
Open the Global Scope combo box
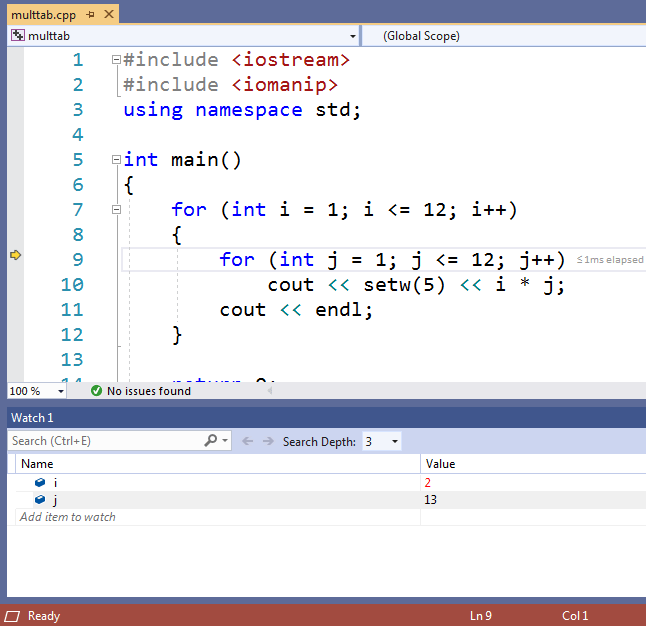pyautogui.click(x=504, y=36)
